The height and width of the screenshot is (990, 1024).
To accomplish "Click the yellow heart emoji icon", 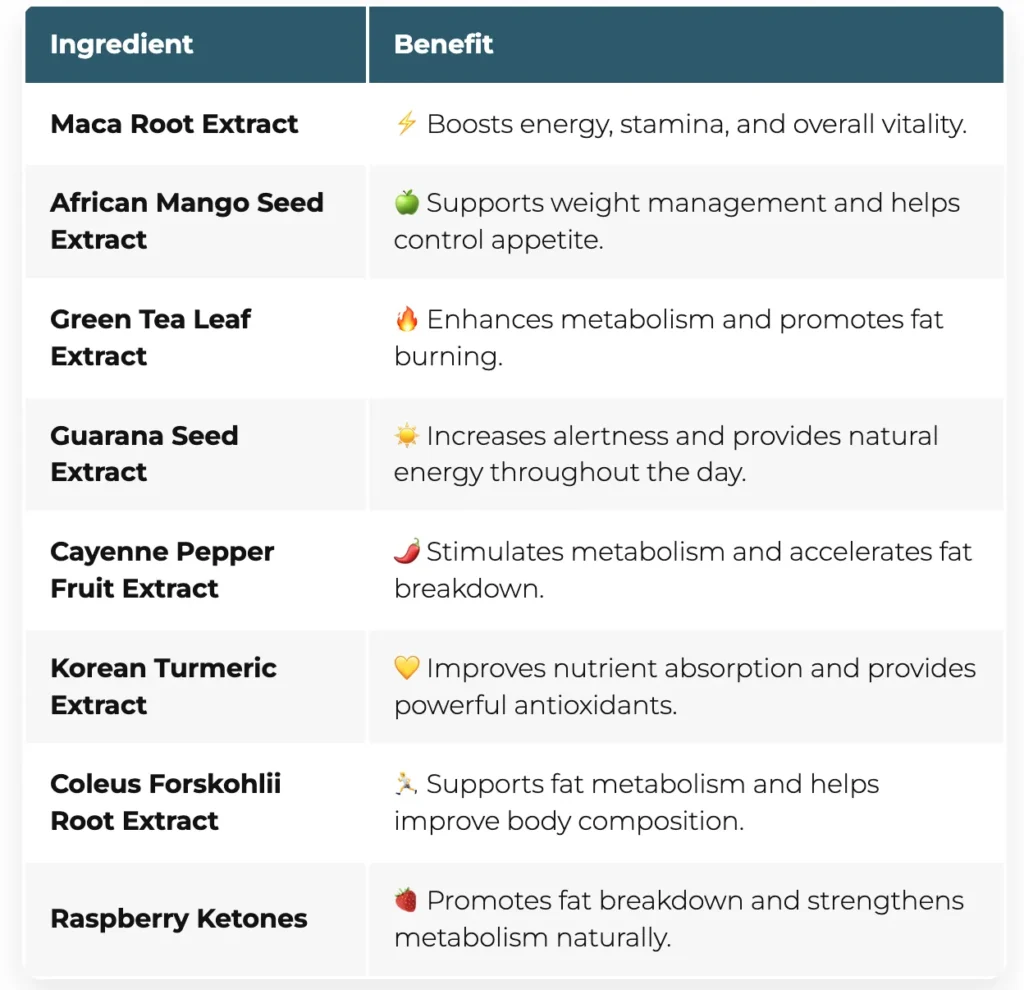I will coord(406,668).
